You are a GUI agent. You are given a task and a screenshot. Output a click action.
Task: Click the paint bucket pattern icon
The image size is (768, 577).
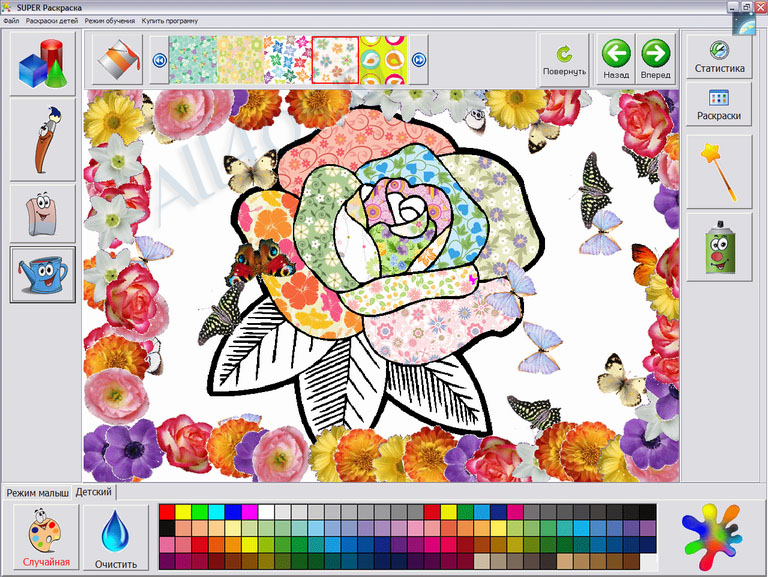click(117, 60)
